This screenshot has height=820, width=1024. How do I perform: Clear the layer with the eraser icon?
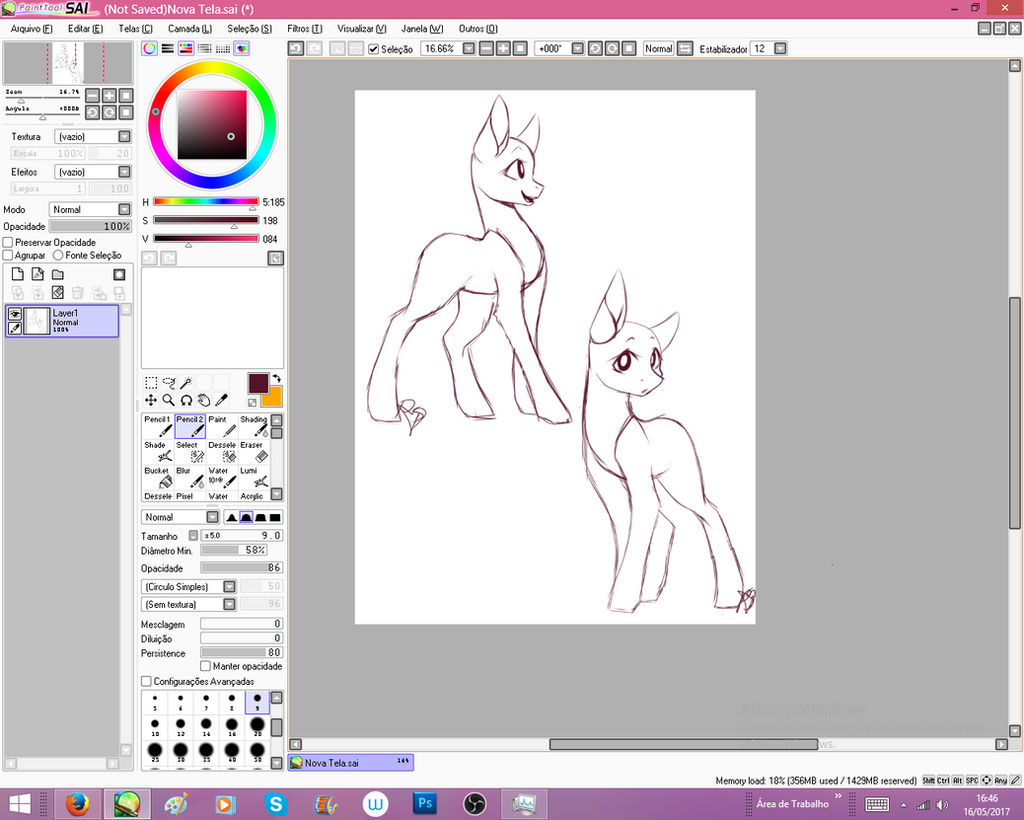click(x=58, y=292)
